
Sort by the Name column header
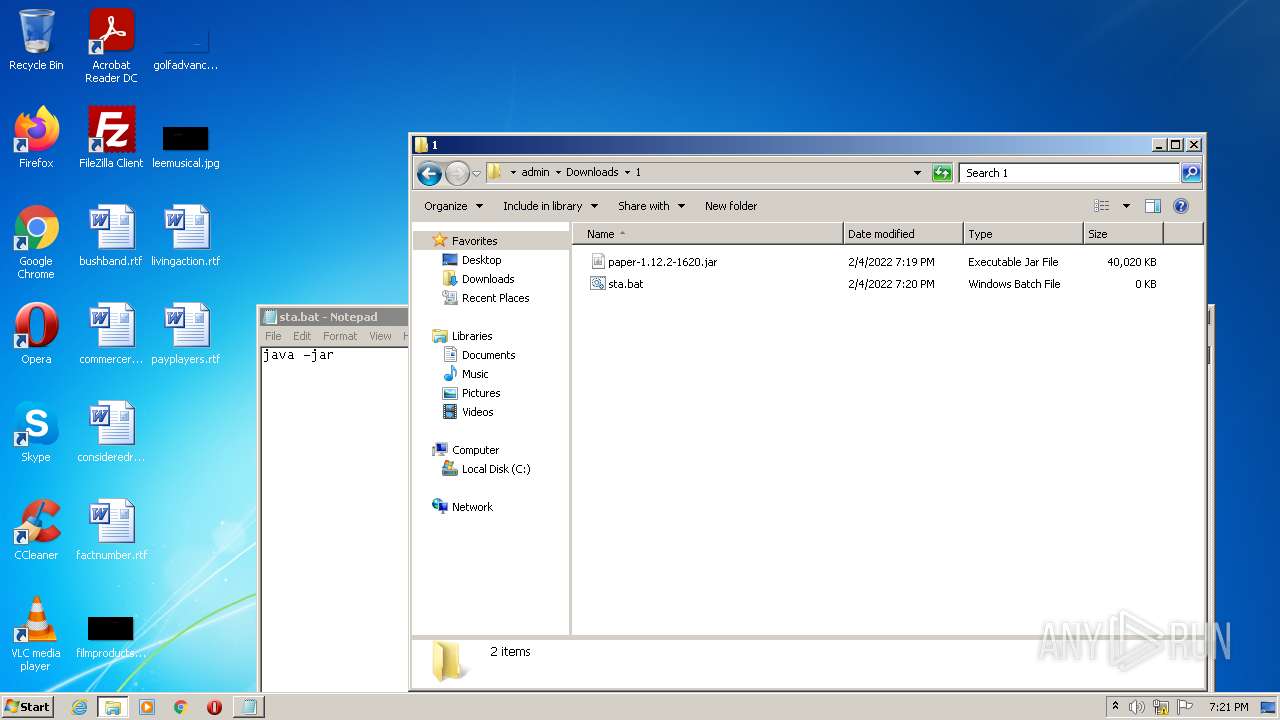click(x=708, y=234)
